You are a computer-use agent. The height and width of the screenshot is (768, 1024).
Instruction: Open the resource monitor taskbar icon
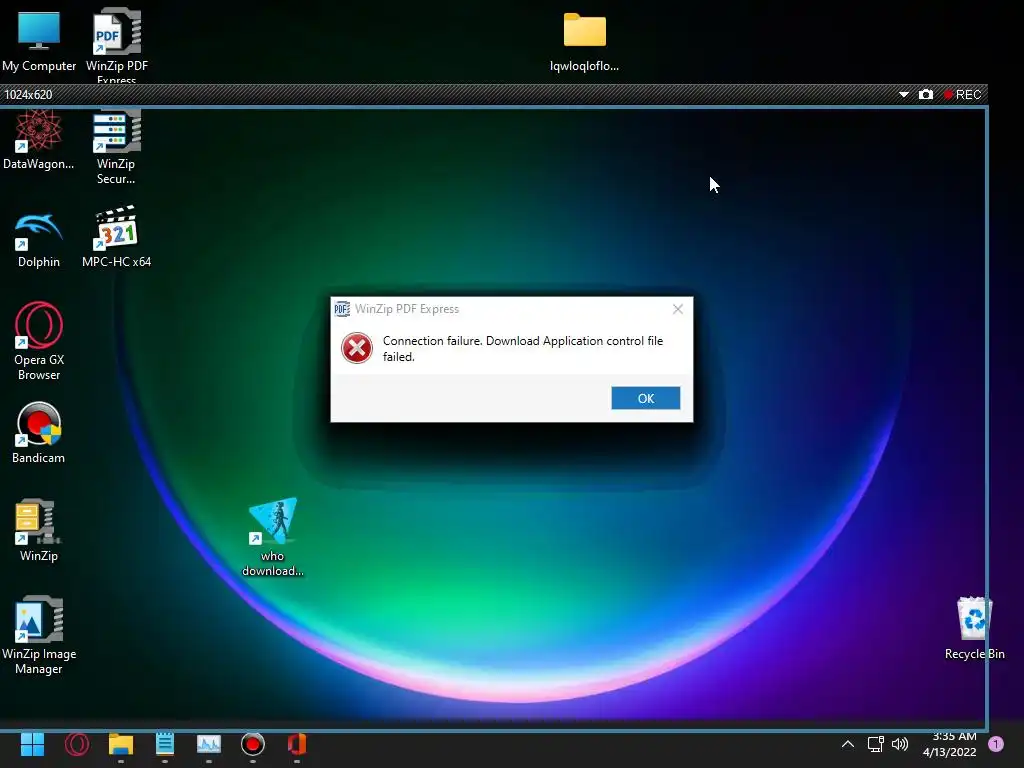209,744
